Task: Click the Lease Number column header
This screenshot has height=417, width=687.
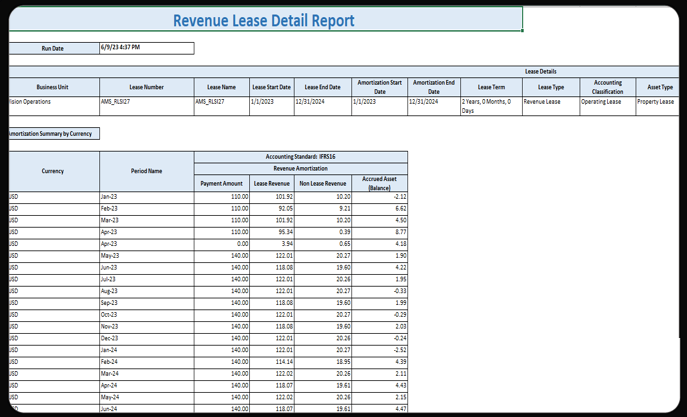Action: [146, 88]
